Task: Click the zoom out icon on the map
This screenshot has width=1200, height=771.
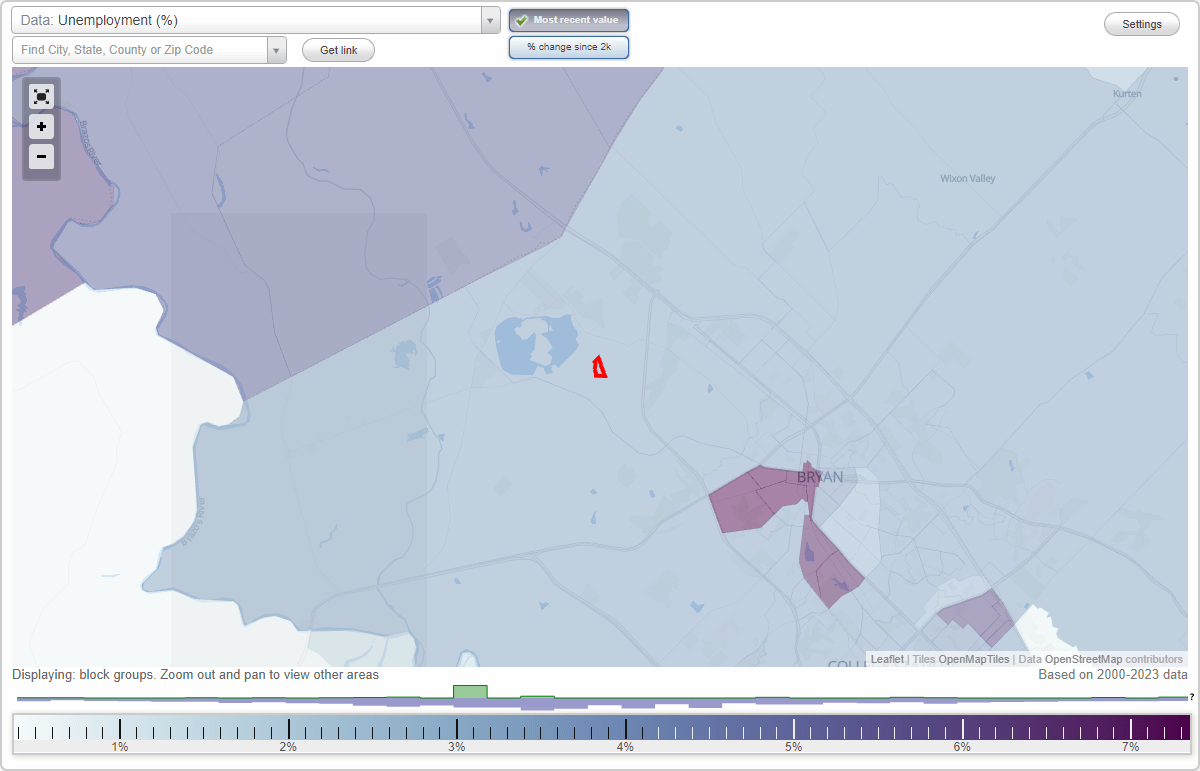Action: pos(41,157)
